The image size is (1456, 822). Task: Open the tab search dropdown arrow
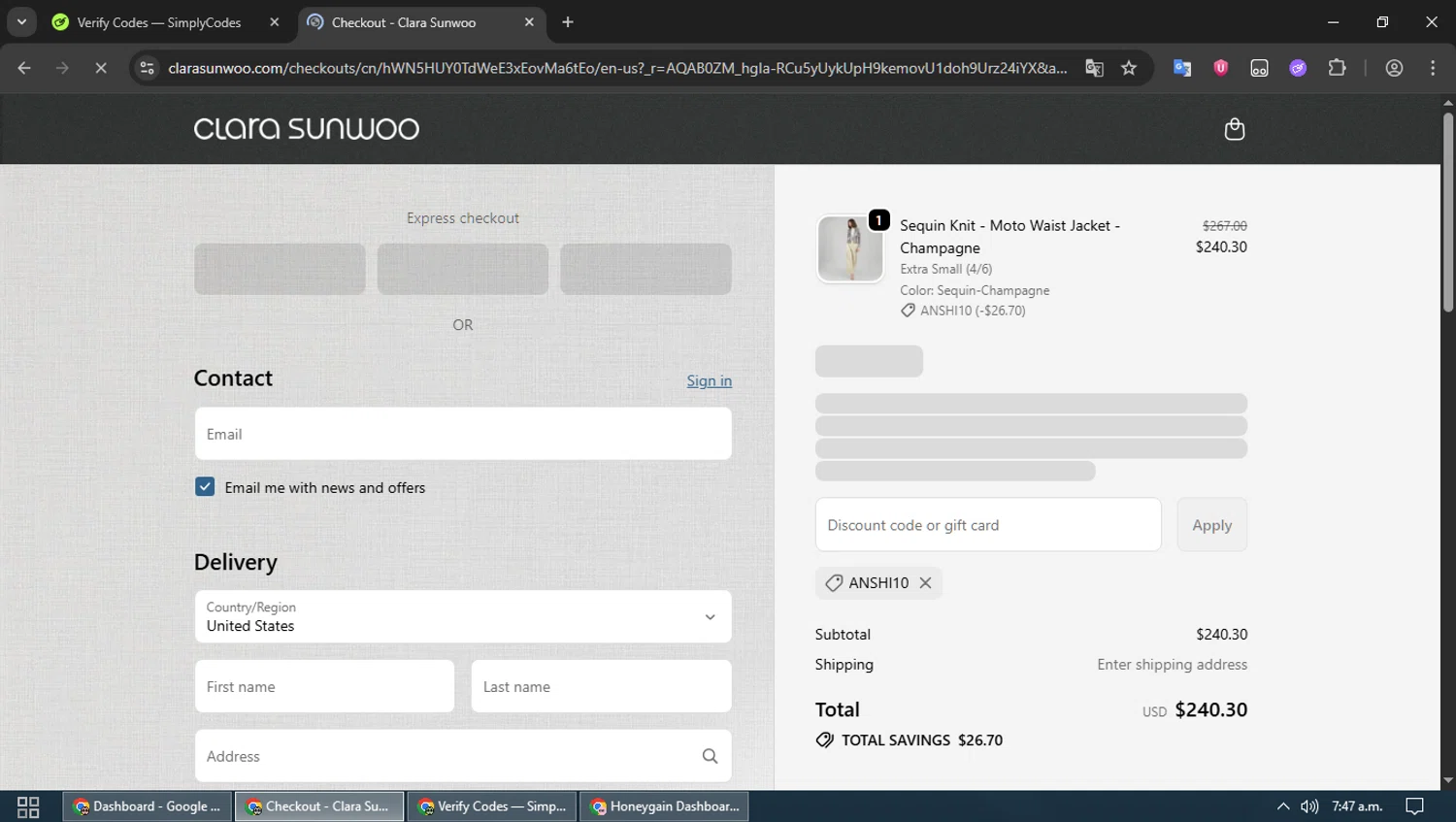point(21,22)
